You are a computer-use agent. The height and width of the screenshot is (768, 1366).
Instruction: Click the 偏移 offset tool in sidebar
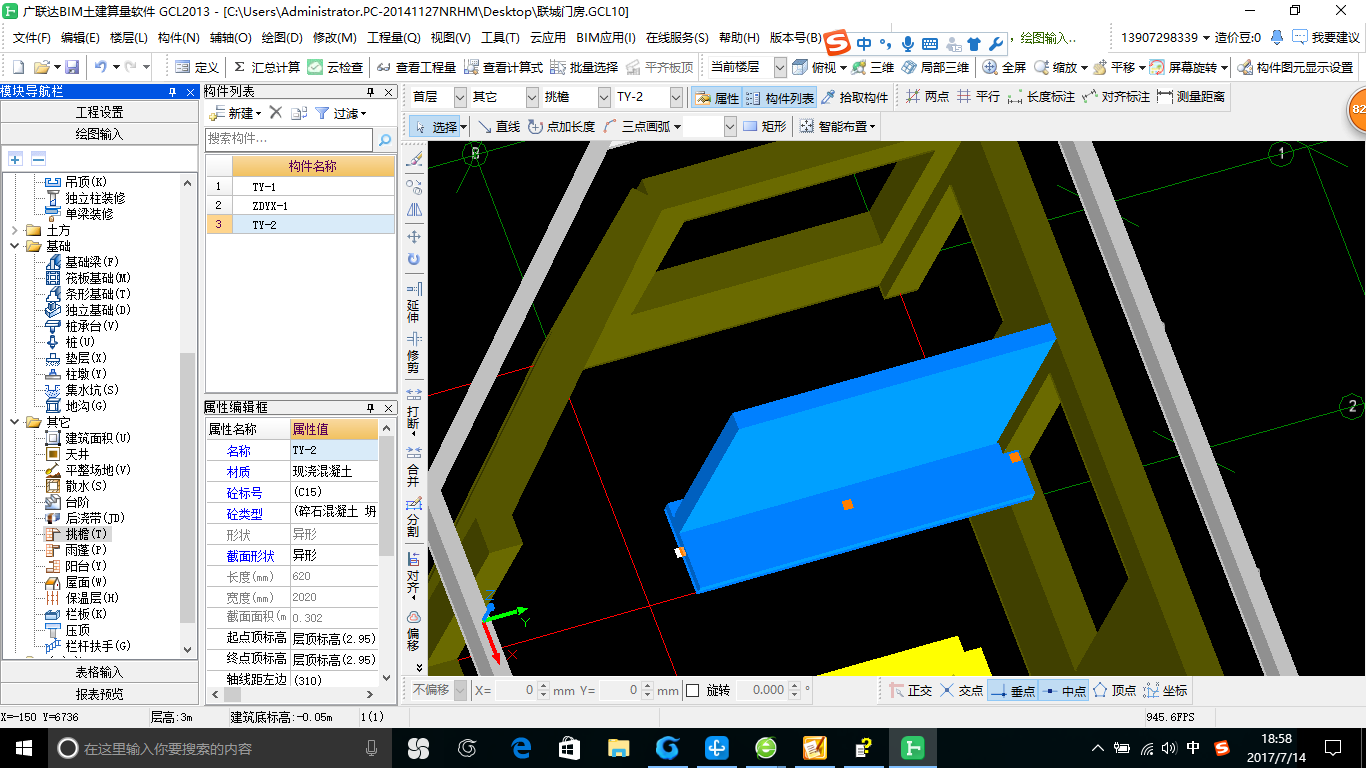414,630
